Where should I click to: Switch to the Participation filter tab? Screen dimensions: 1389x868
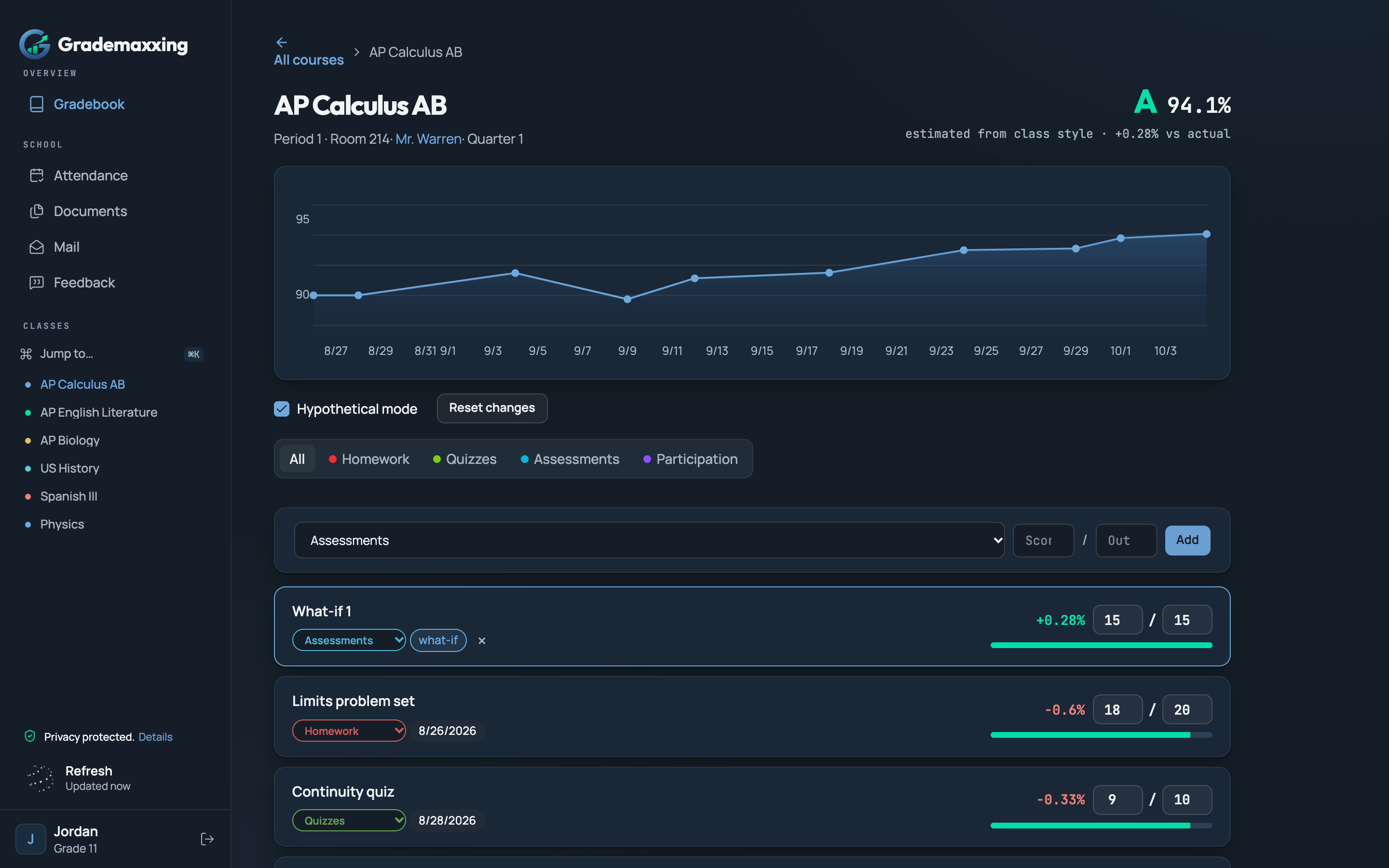(691, 459)
